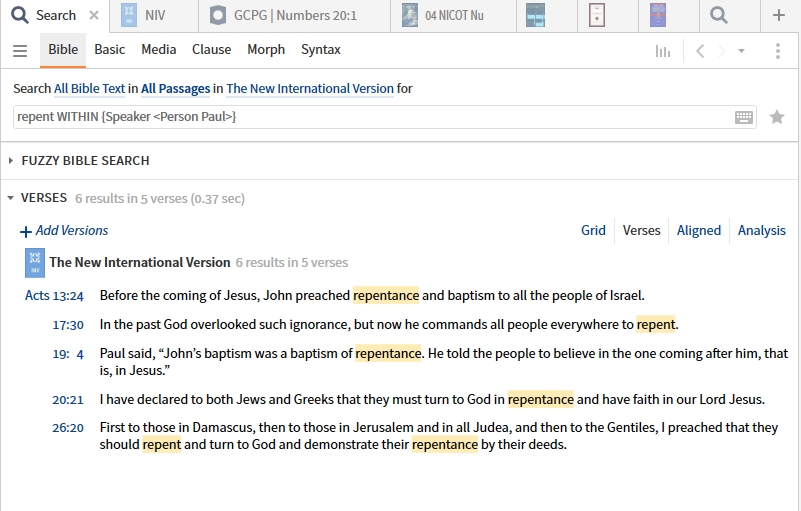The height and width of the screenshot is (511, 801).
Task: Click highlighted 'repentance' in verse 19:4
Action: 388,354
